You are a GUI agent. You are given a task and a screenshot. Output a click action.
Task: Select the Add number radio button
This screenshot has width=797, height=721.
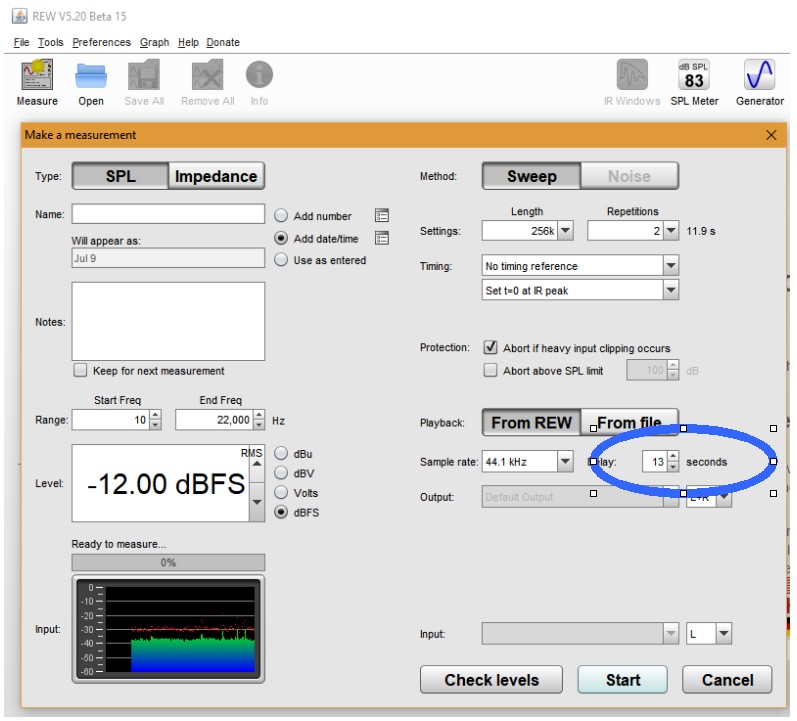[x=281, y=216]
